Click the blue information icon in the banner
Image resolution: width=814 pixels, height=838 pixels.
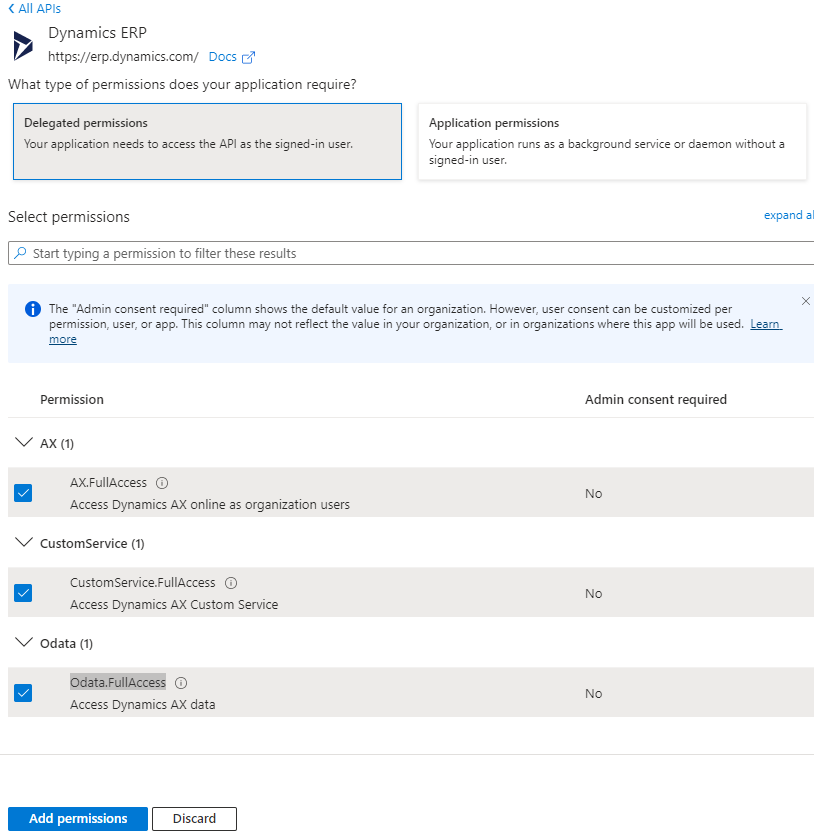(x=33, y=309)
